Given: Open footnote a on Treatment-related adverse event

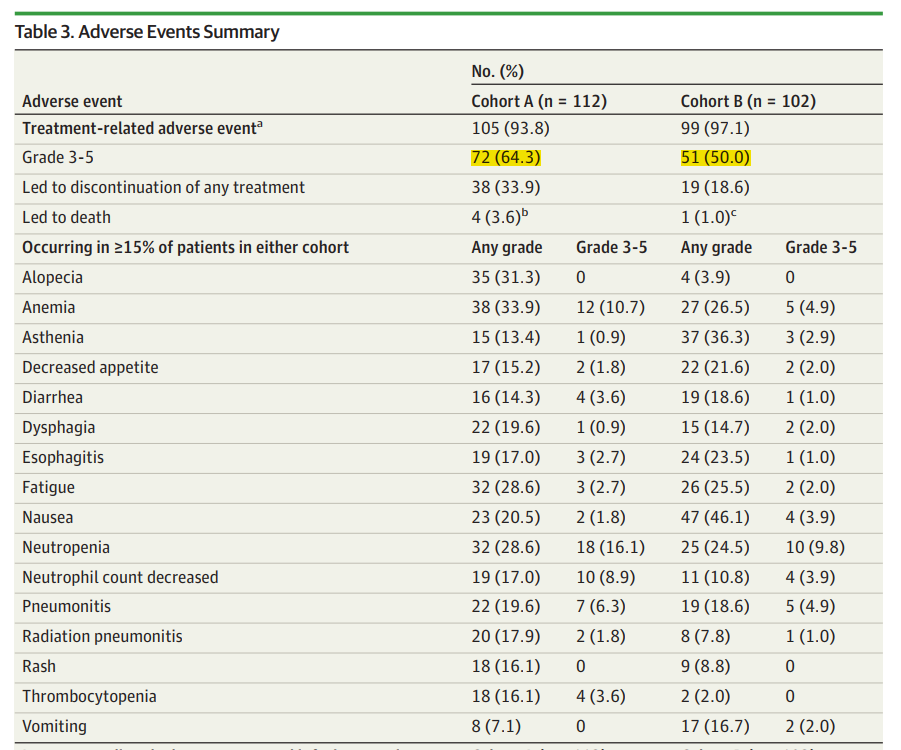Looking at the screenshot, I should coord(260,124).
